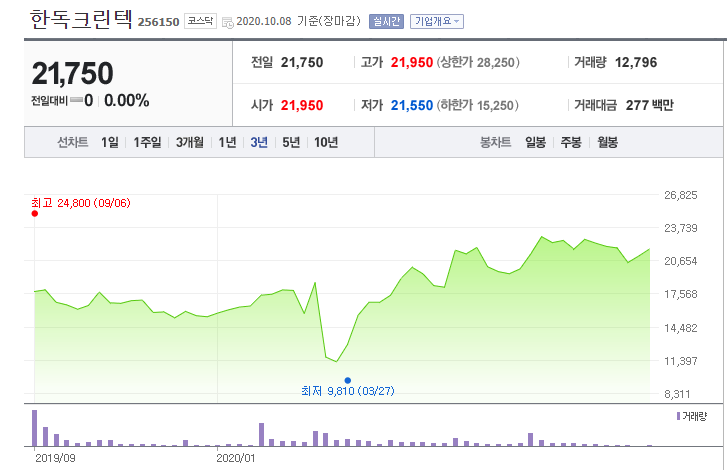Select the 3년 chart period
727x470 pixels.
(259, 142)
